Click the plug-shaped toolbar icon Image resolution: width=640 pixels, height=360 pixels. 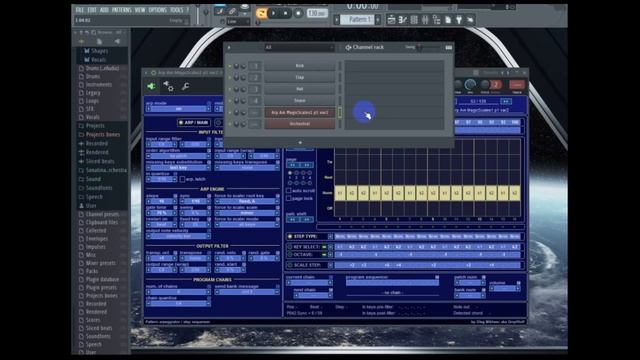click(459, 20)
